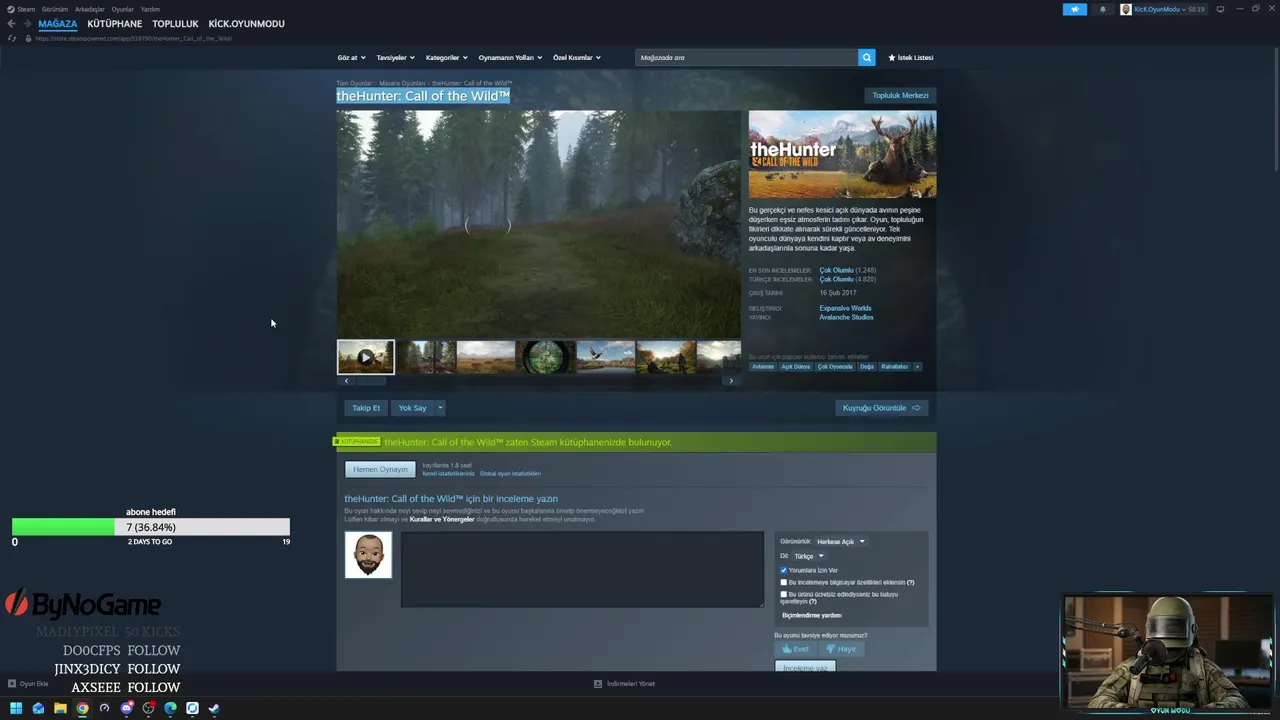Open the Yardım menu
Image resolution: width=1280 pixels, height=720 pixels.
[150, 9]
